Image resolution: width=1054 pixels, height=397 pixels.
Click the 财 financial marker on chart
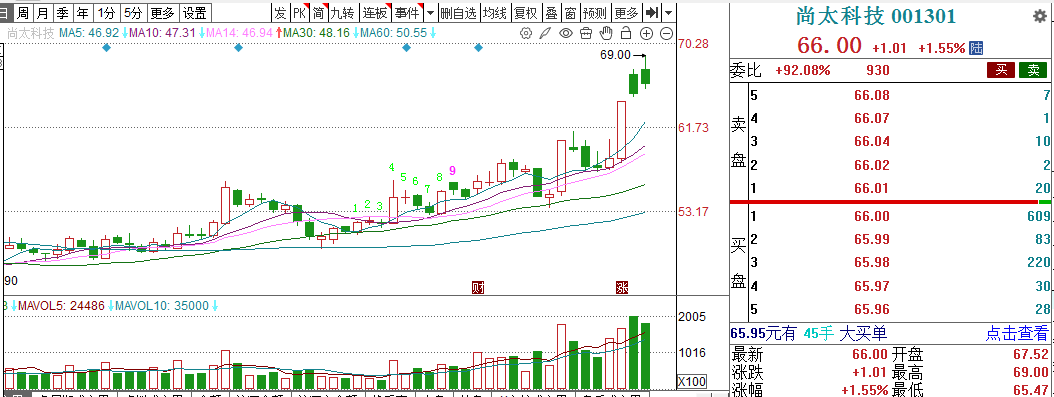click(478, 288)
